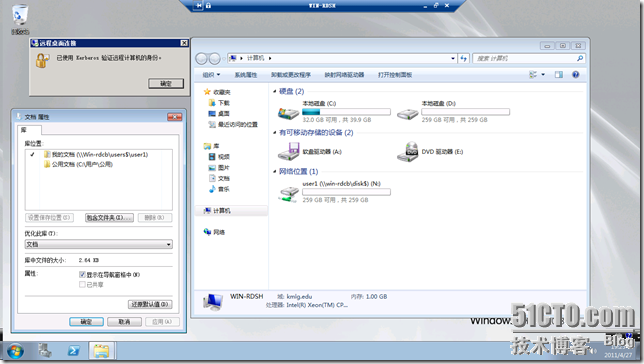Open the Organize menu dropdown
Viewport: 644px width, 364px height.
pos(212,75)
